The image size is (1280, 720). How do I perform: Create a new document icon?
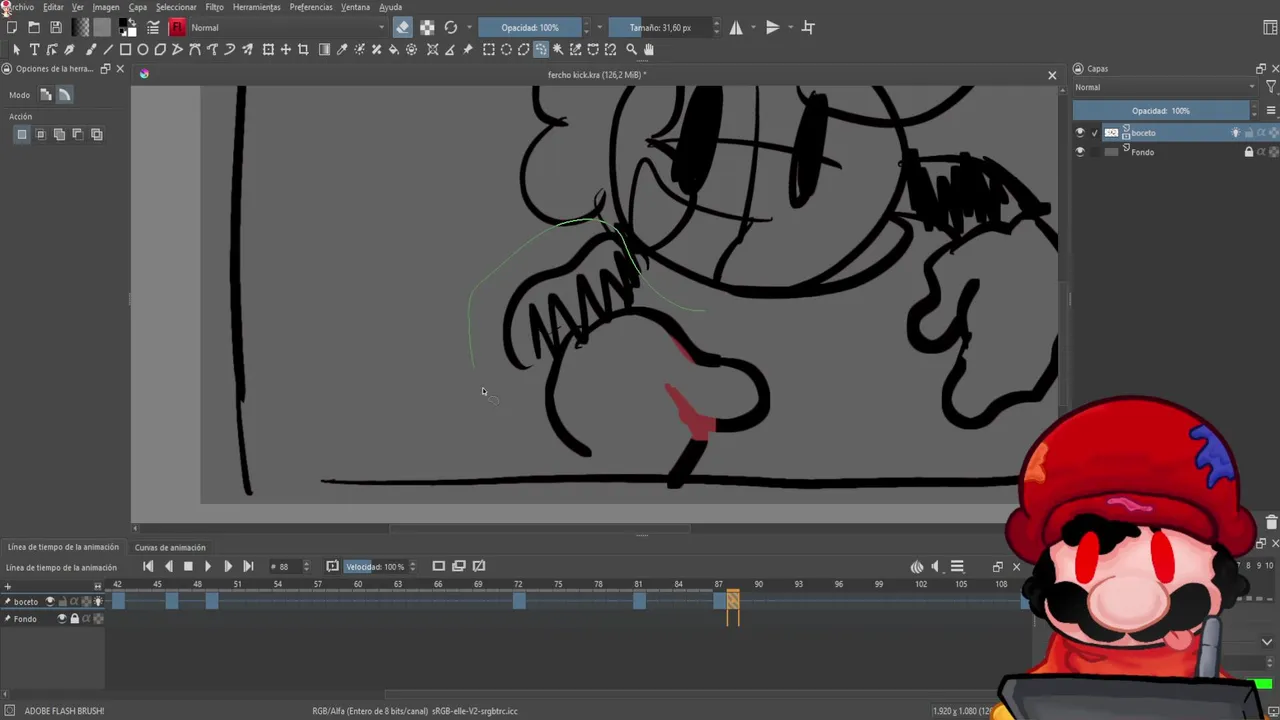(12, 28)
